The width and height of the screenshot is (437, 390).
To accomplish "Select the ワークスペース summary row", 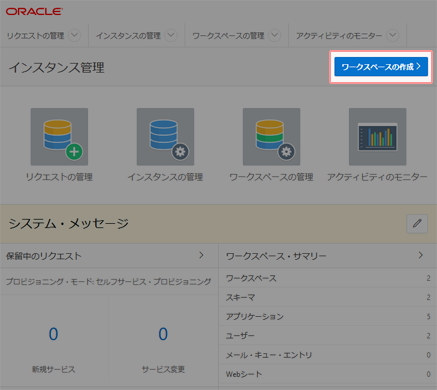I will click(x=328, y=278).
